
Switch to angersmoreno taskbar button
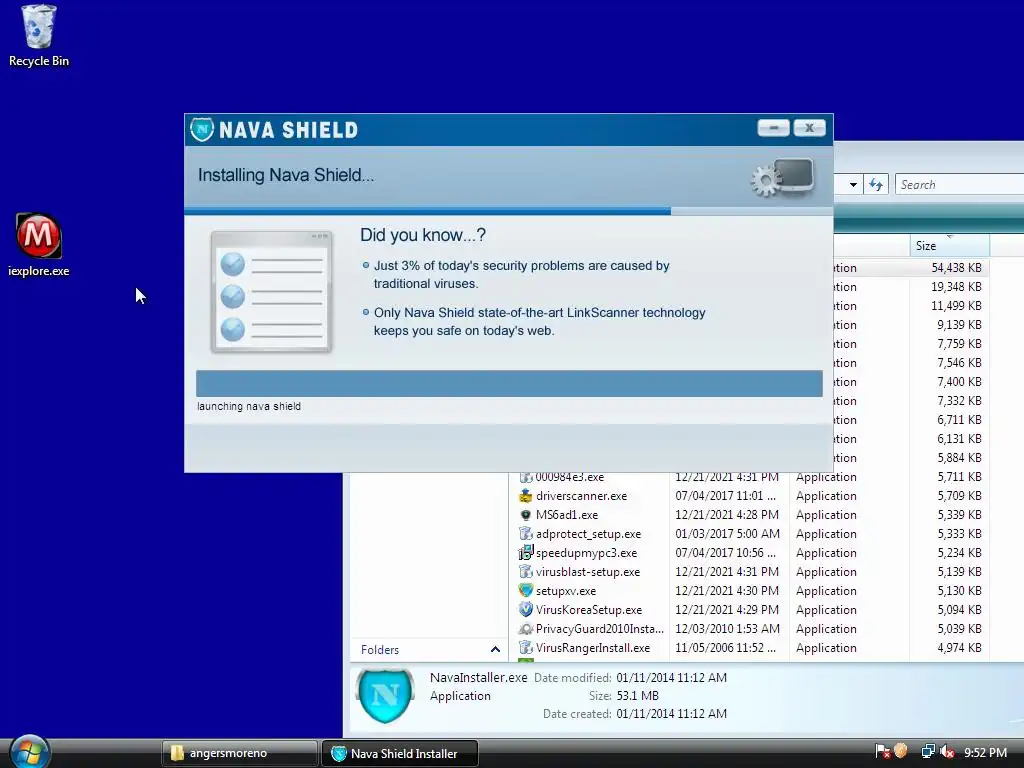tap(240, 753)
